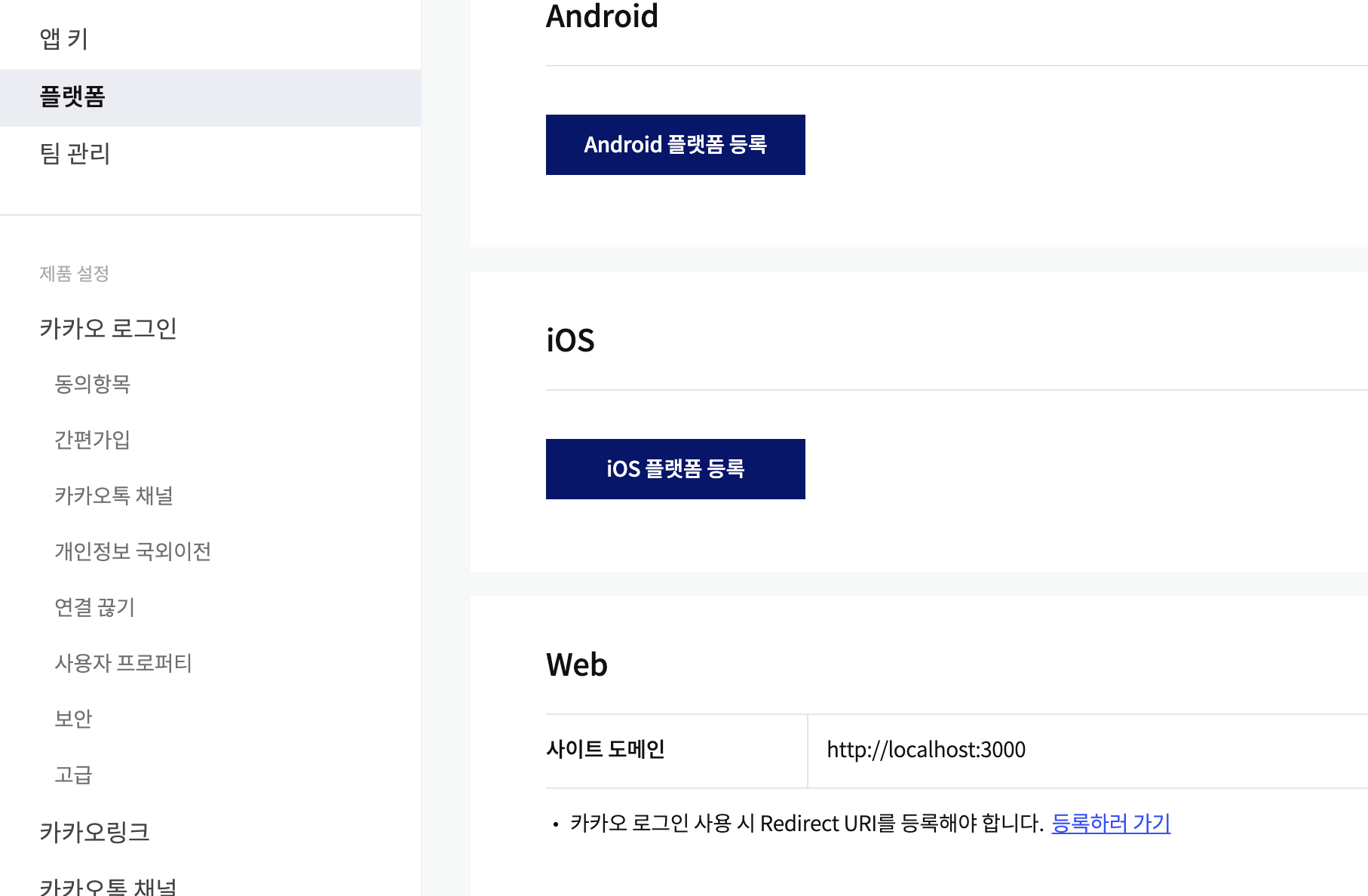Click the http://localhost:3000 domain value
1368x896 pixels.
click(x=926, y=750)
